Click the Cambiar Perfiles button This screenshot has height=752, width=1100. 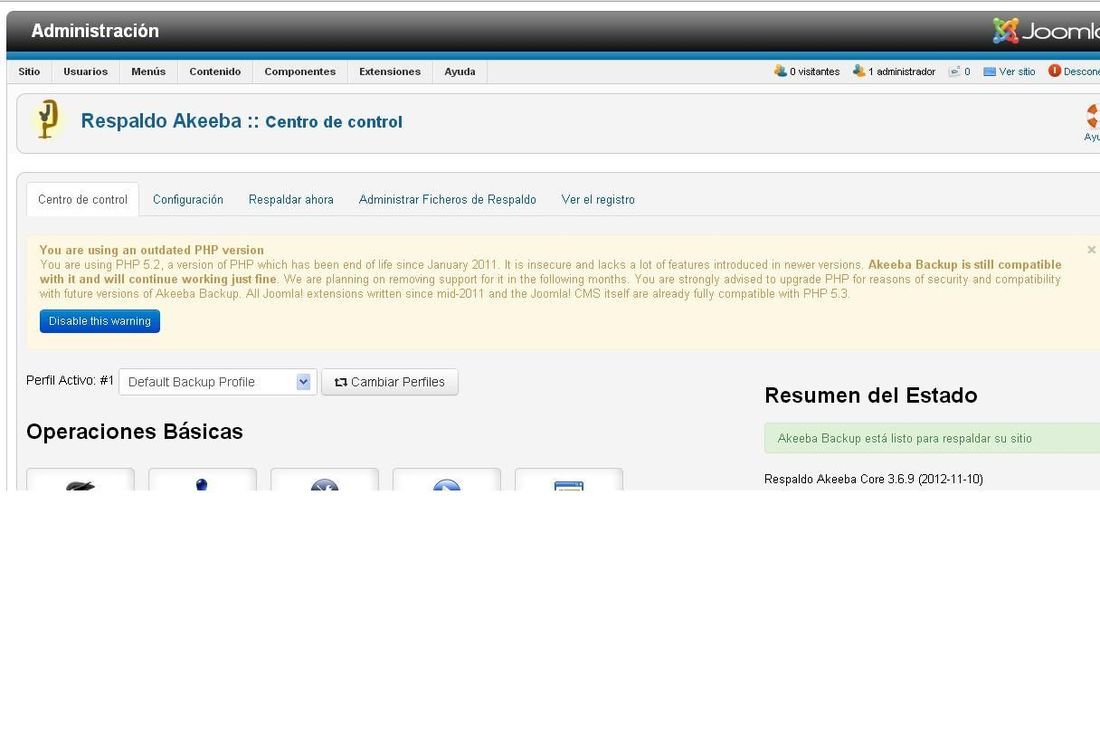[389, 382]
